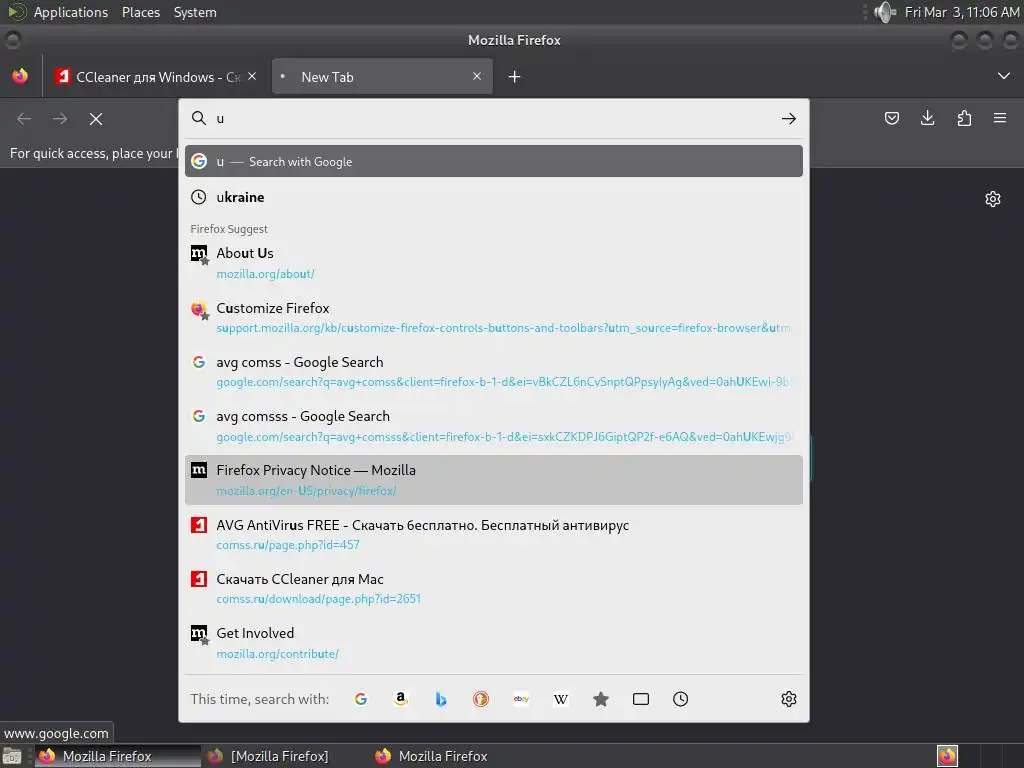Open Save to Pocket button
Screen dimensions: 1024x768
(x=891, y=118)
